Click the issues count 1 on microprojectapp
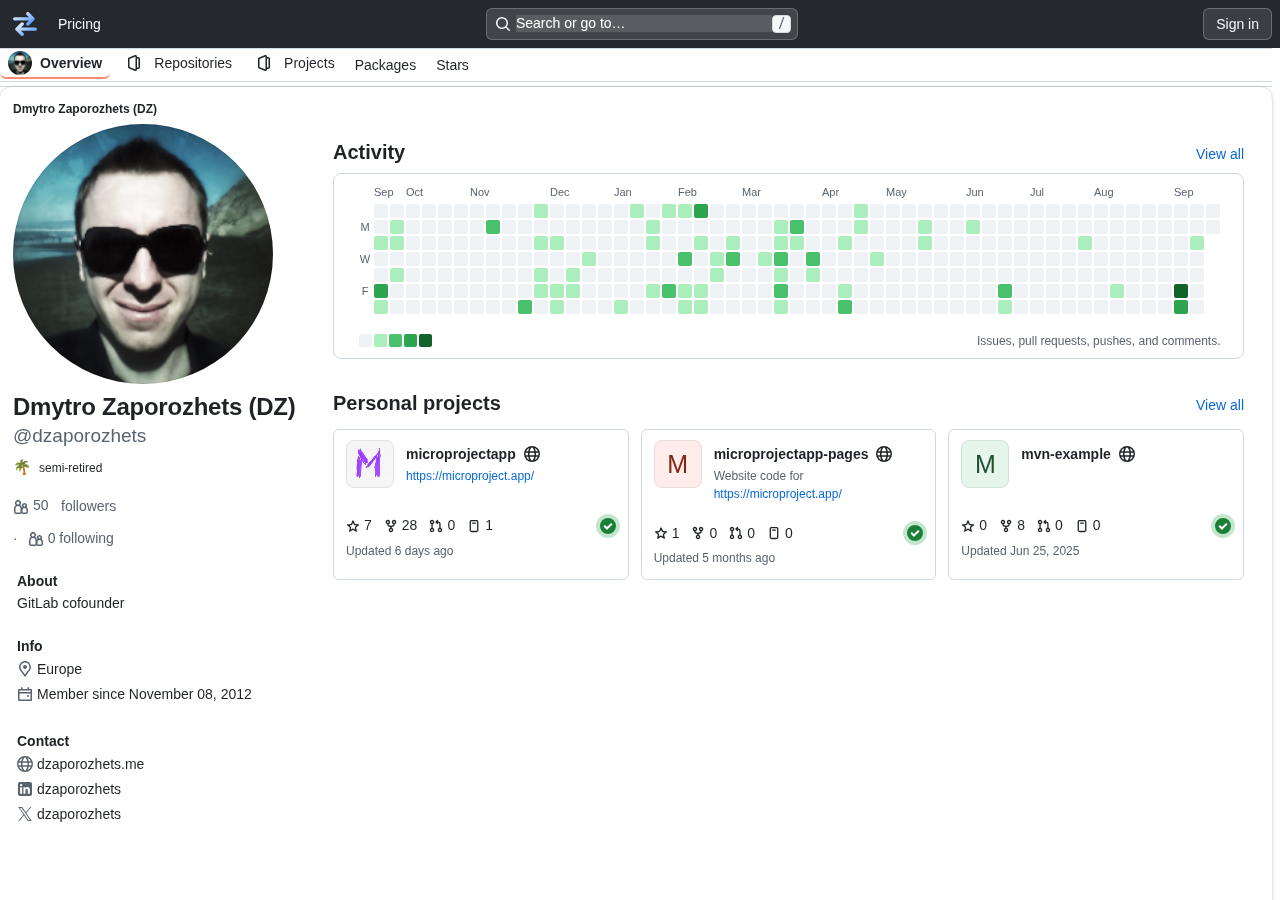The image size is (1280, 900). 480,526
